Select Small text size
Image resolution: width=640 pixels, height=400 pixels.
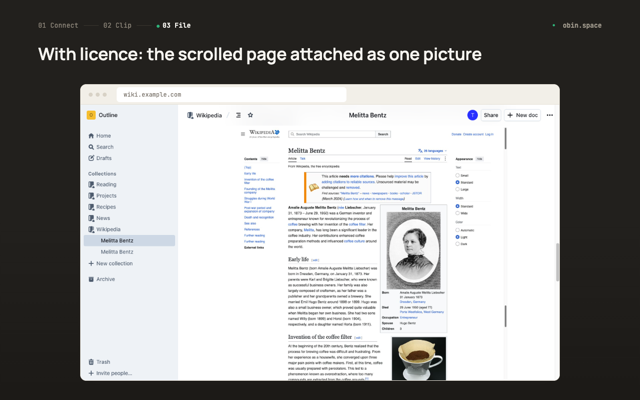pyautogui.click(x=458, y=175)
